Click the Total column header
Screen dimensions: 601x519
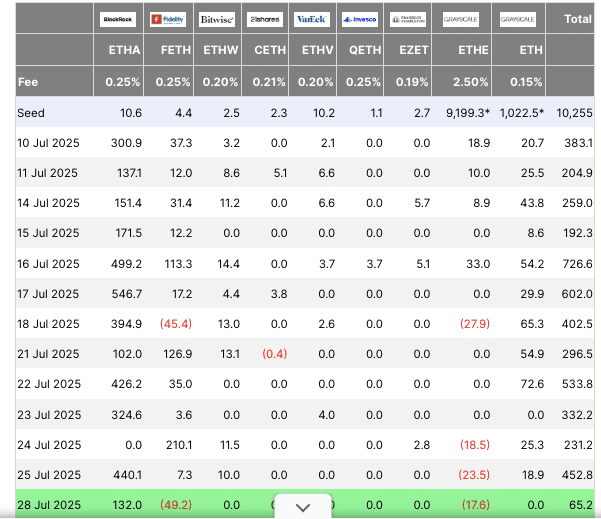[577, 19]
